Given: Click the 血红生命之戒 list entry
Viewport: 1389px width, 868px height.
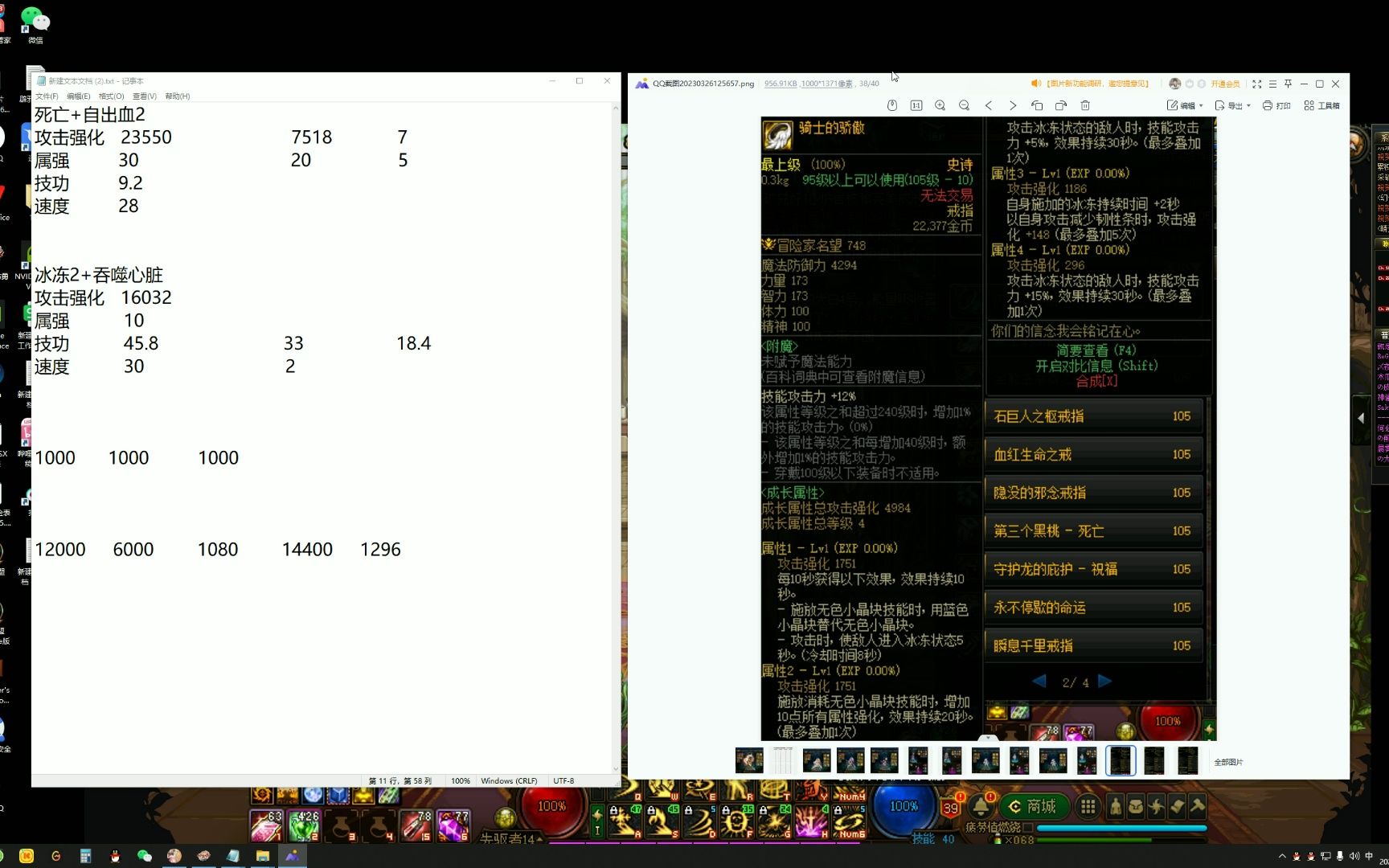Looking at the screenshot, I should (1093, 455).
